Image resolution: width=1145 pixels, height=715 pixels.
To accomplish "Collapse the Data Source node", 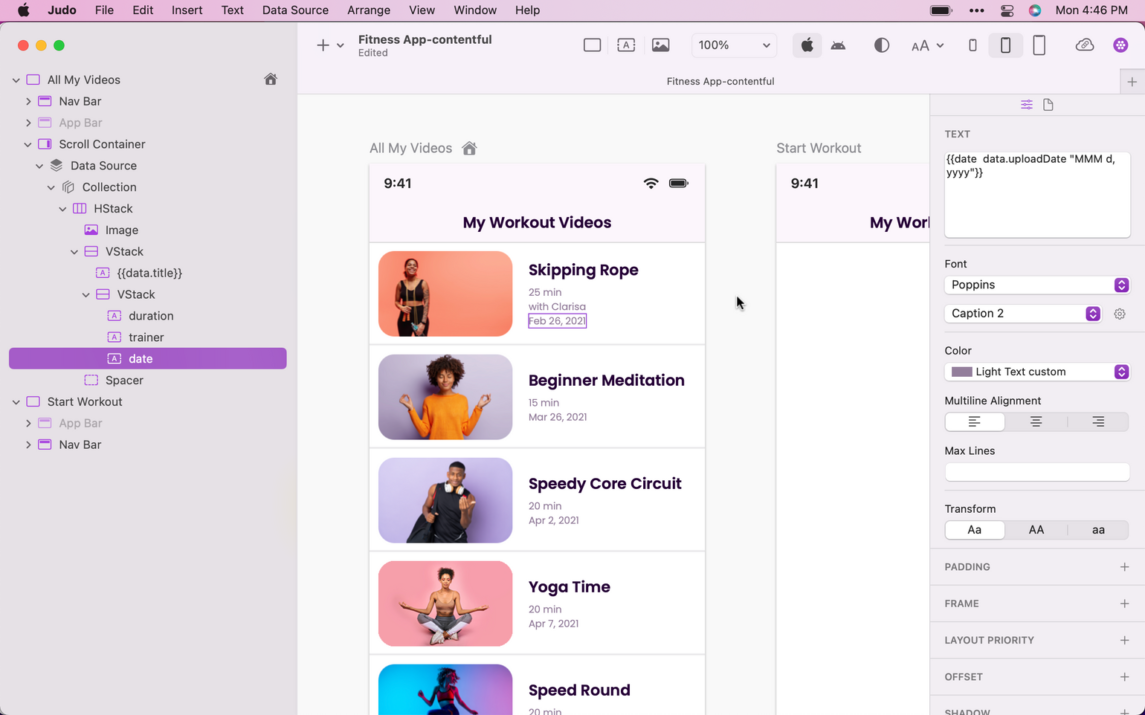I will (39, 166).
